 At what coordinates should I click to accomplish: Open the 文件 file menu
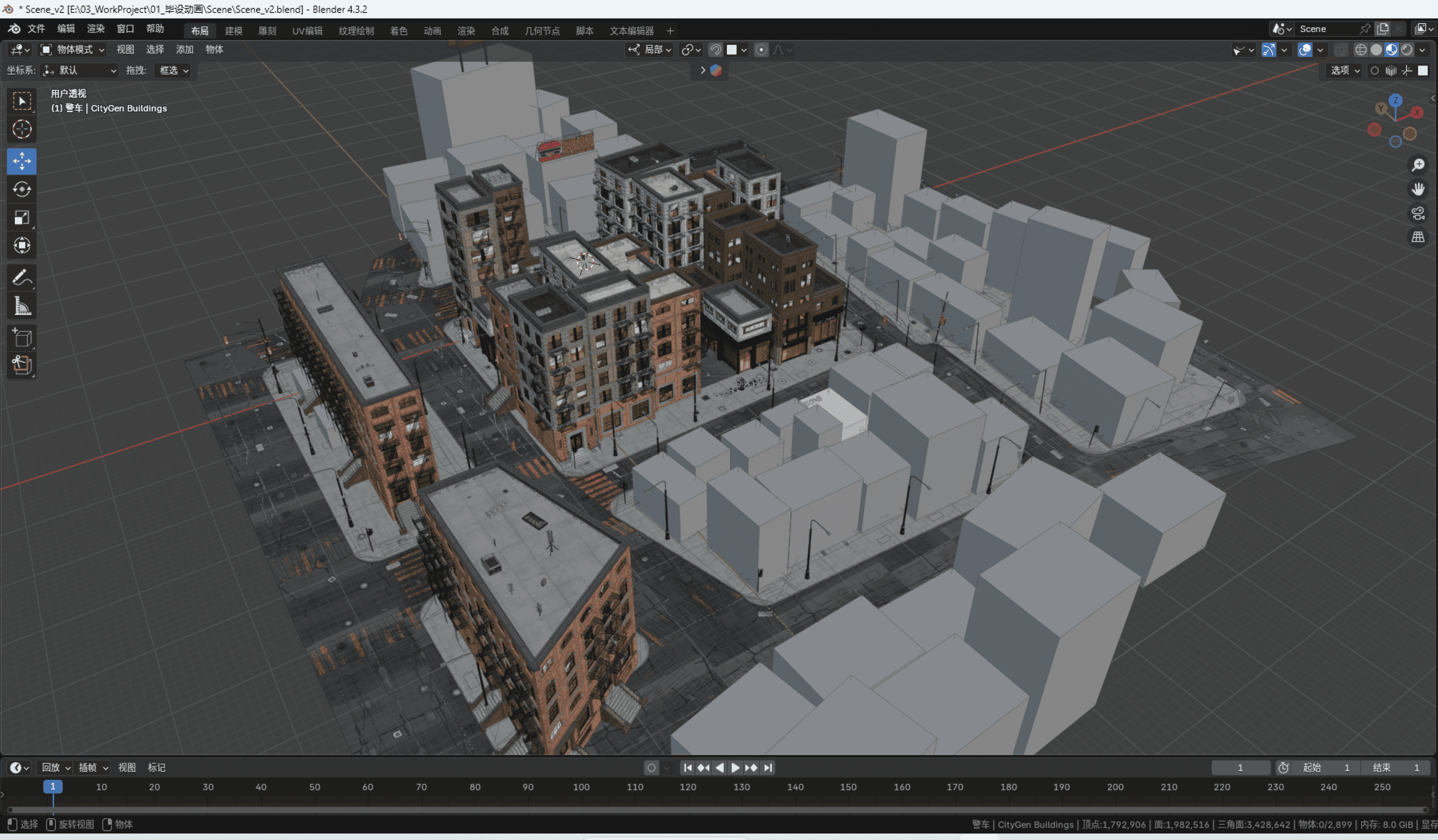tap(36, 29)
